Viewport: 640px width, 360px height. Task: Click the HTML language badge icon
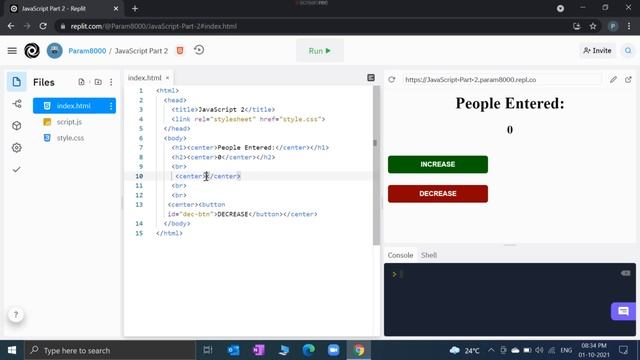click(x=180, y=50)
